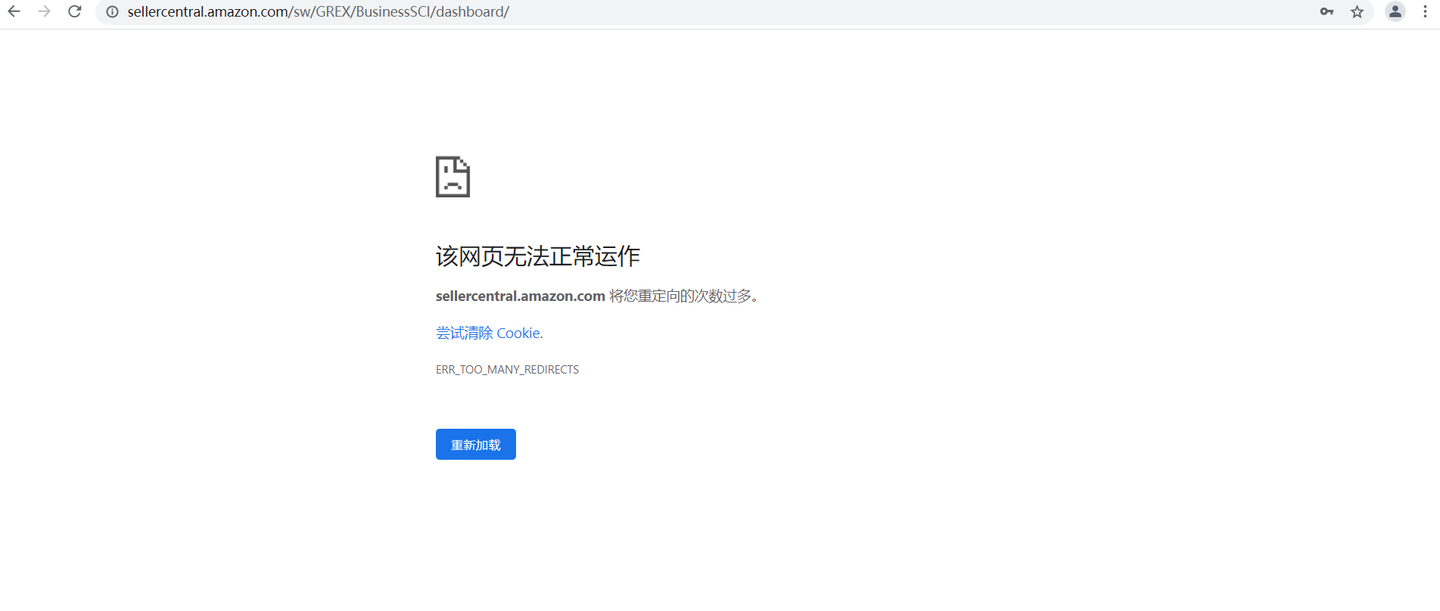
Task: Open the browser profile avatar icon
Action: click(1395, 11)
